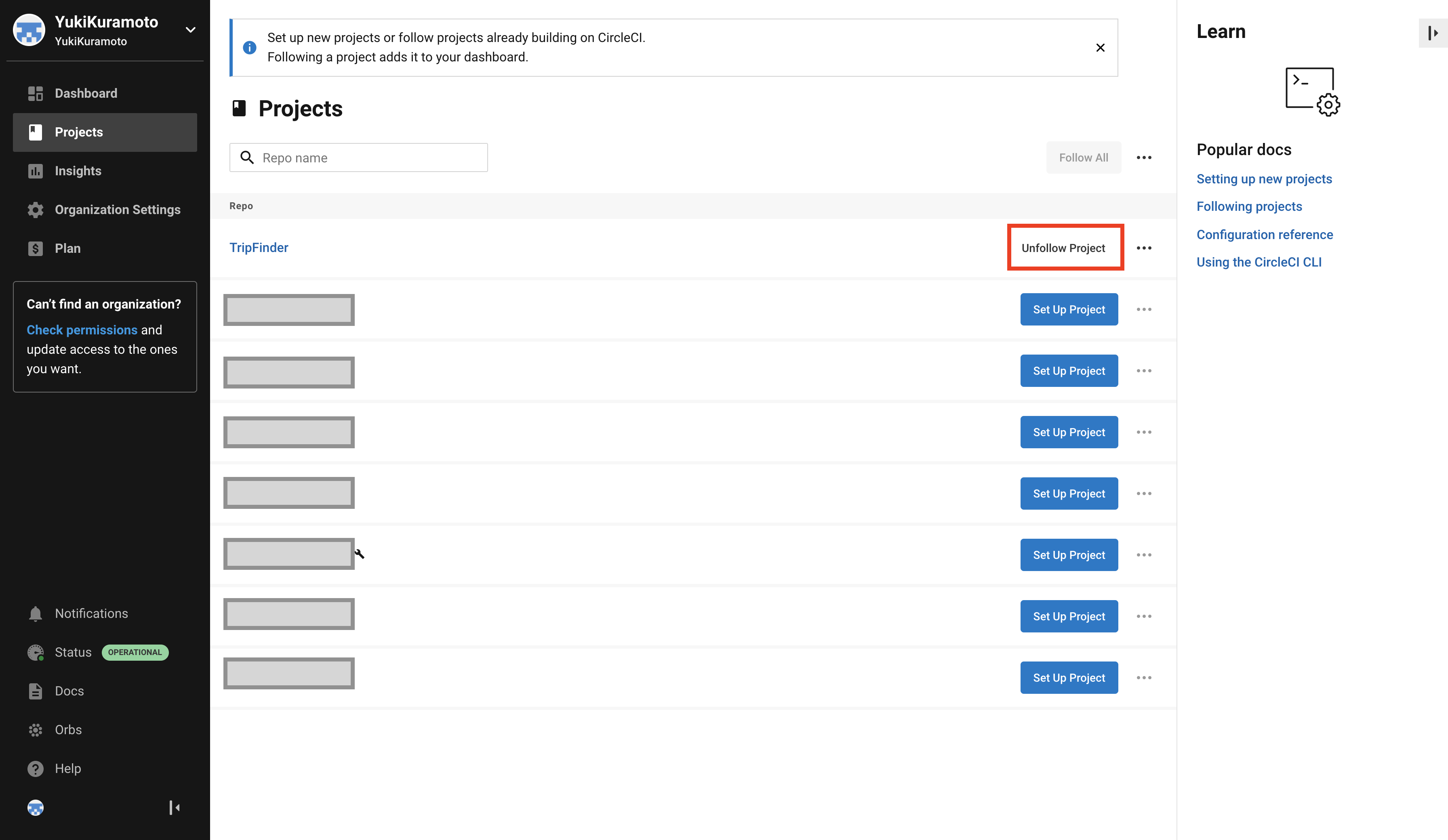
Task: Click the sixth Set Up Project button
Action: tap(1069, 616)
